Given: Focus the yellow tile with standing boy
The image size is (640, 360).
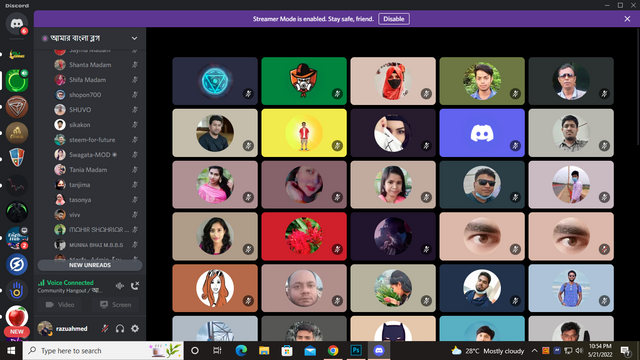Looking at the screenshot, I should [x=304, y=133].
